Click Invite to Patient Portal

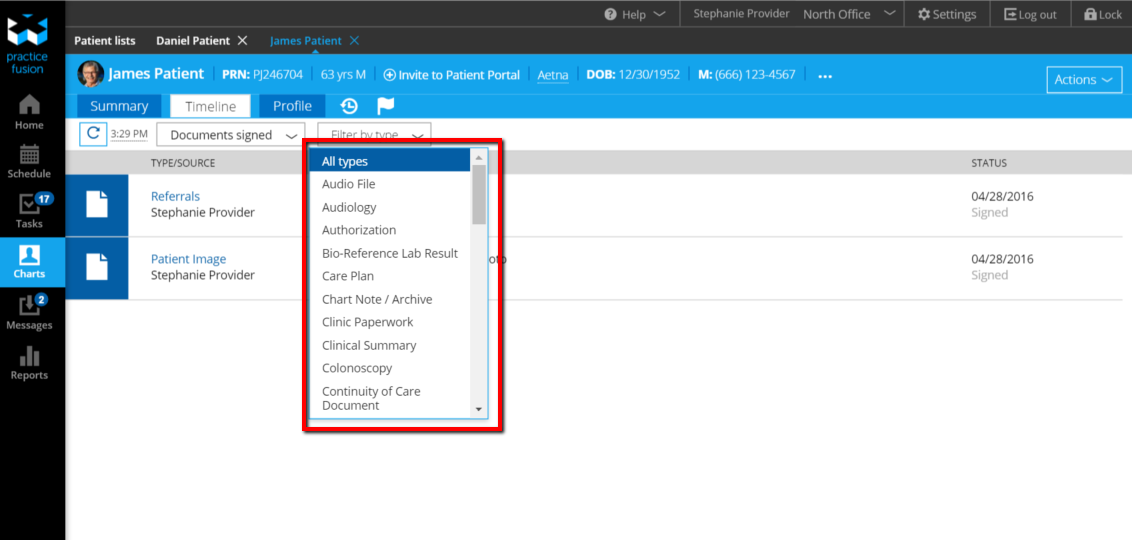451,74
